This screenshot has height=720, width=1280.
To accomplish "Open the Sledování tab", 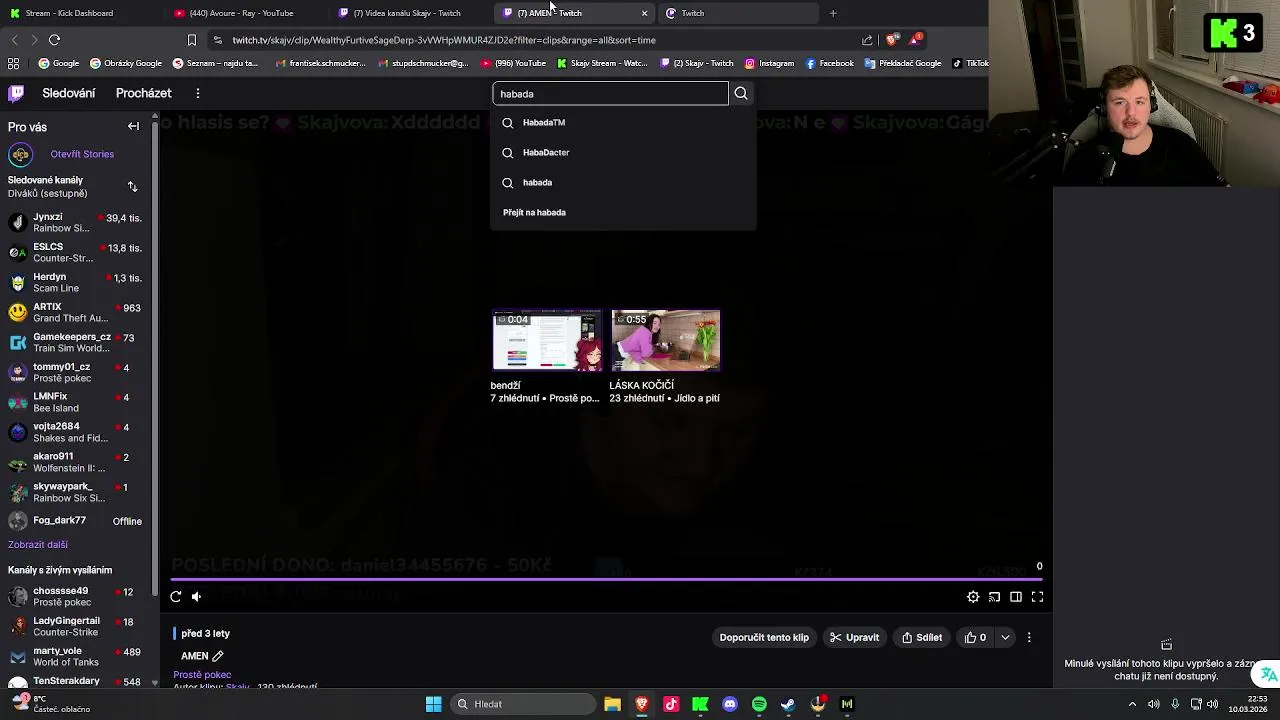I will (x=69, y=93).
